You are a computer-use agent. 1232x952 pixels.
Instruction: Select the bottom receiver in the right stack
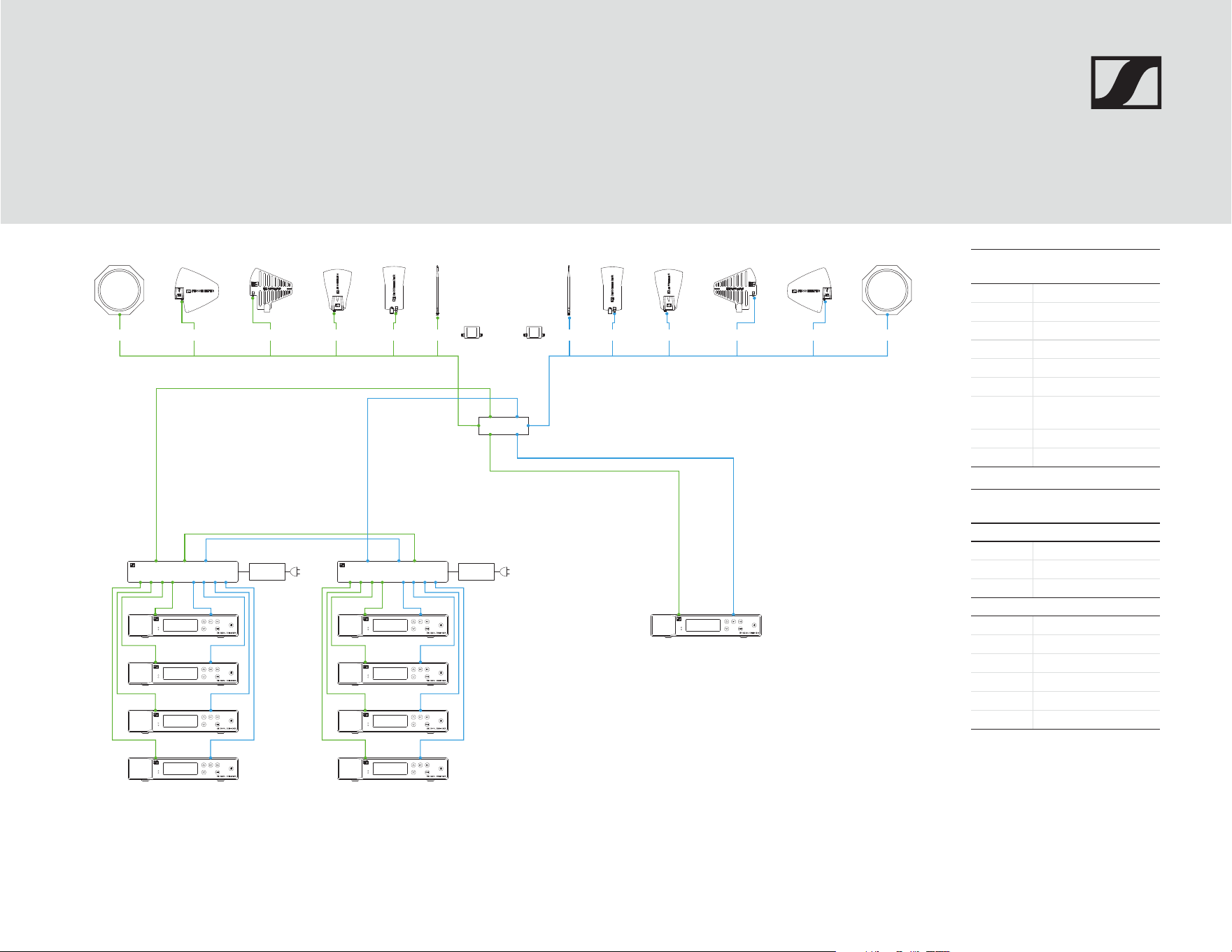(392, 769)
